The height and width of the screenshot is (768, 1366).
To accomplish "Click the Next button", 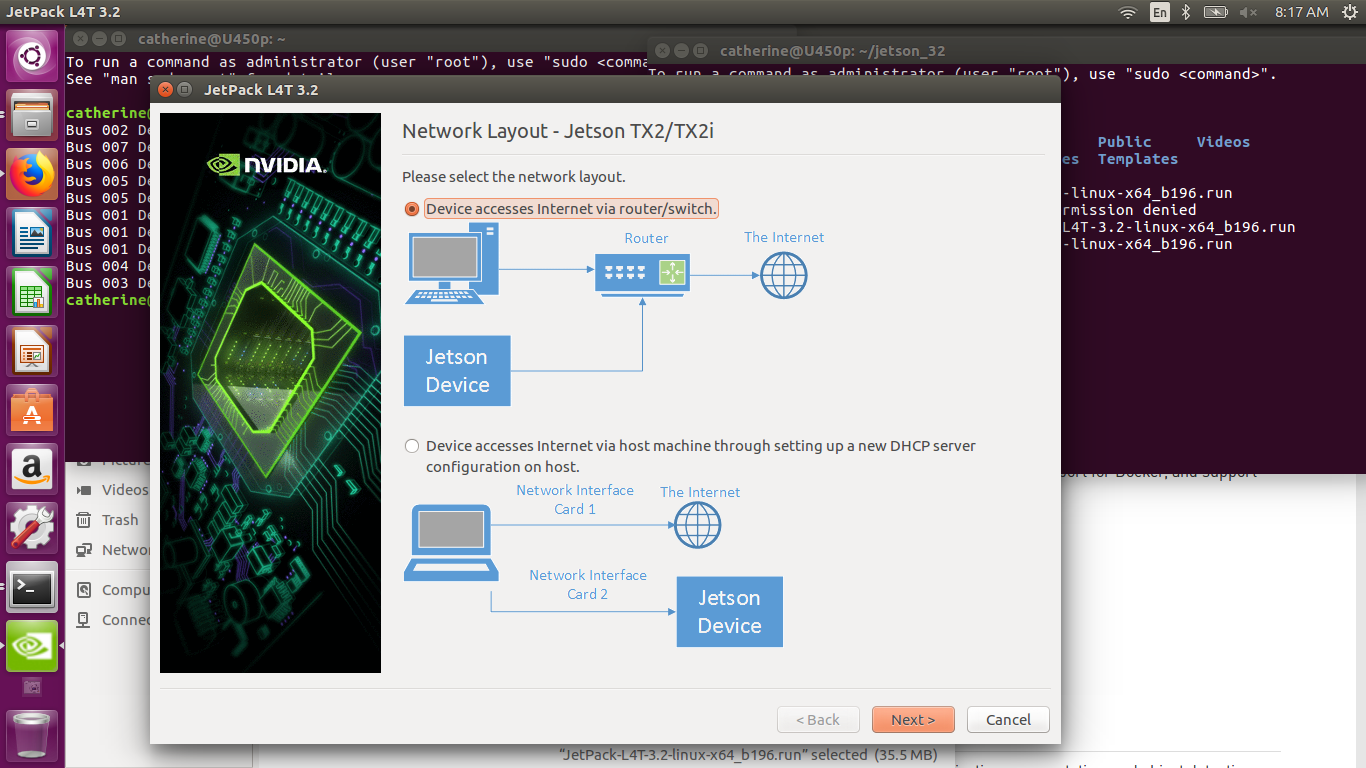I will click(x=913, y=719).
